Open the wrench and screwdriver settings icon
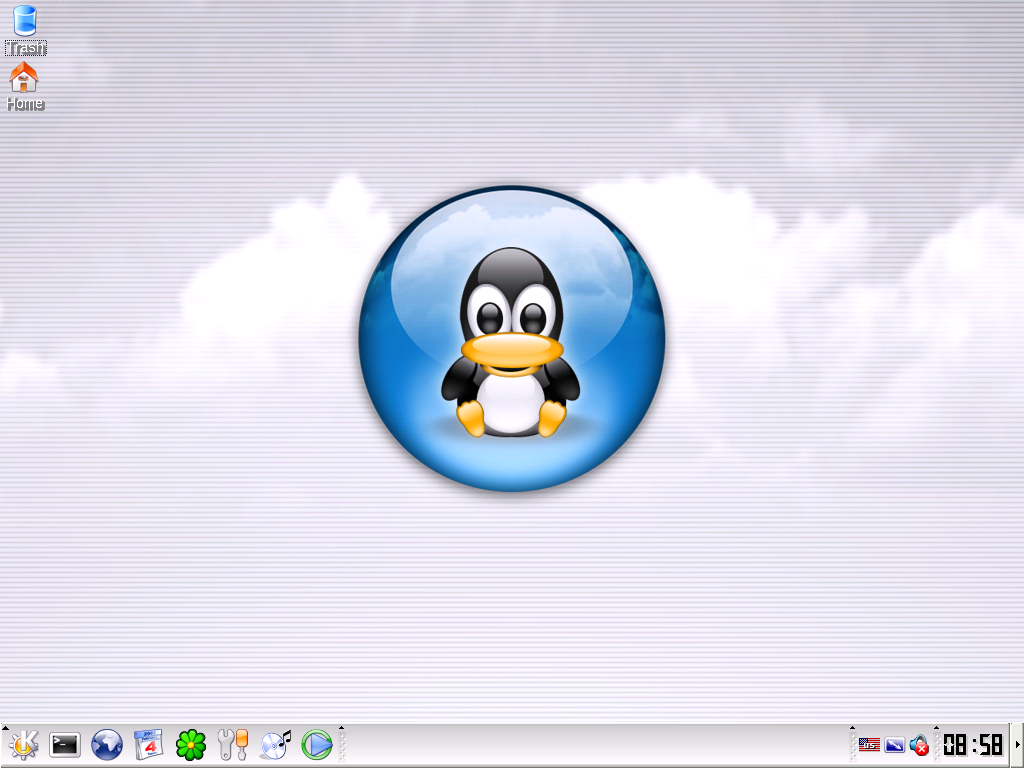This screenshot has height=768, width=1024. pos(232,744)
